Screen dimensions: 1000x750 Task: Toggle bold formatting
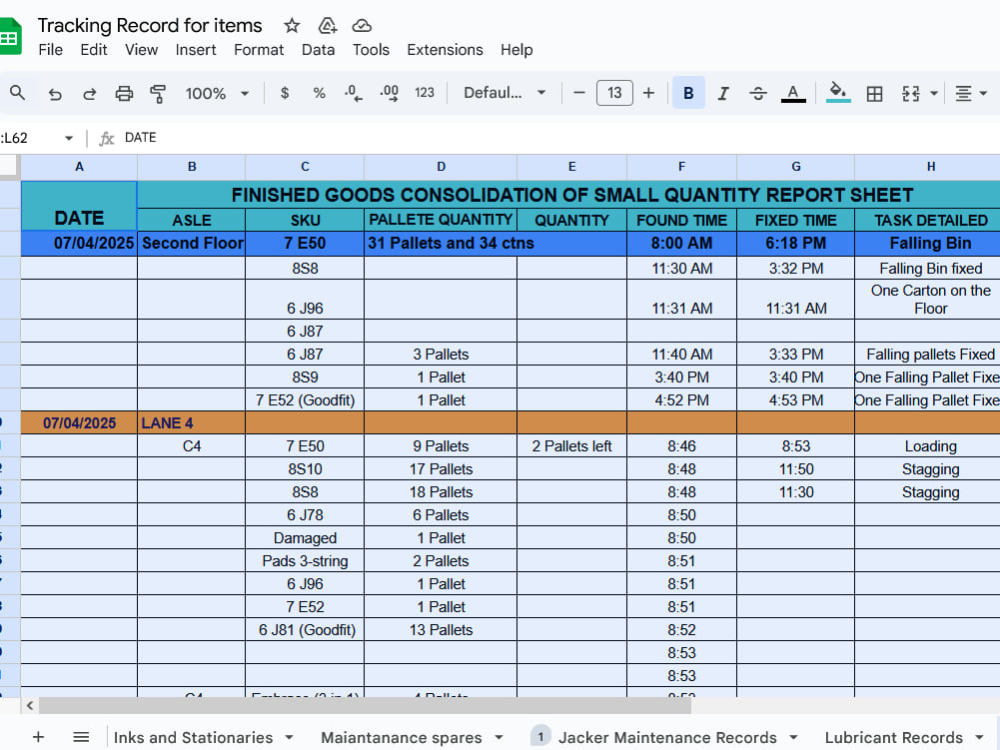coord(688,93)
